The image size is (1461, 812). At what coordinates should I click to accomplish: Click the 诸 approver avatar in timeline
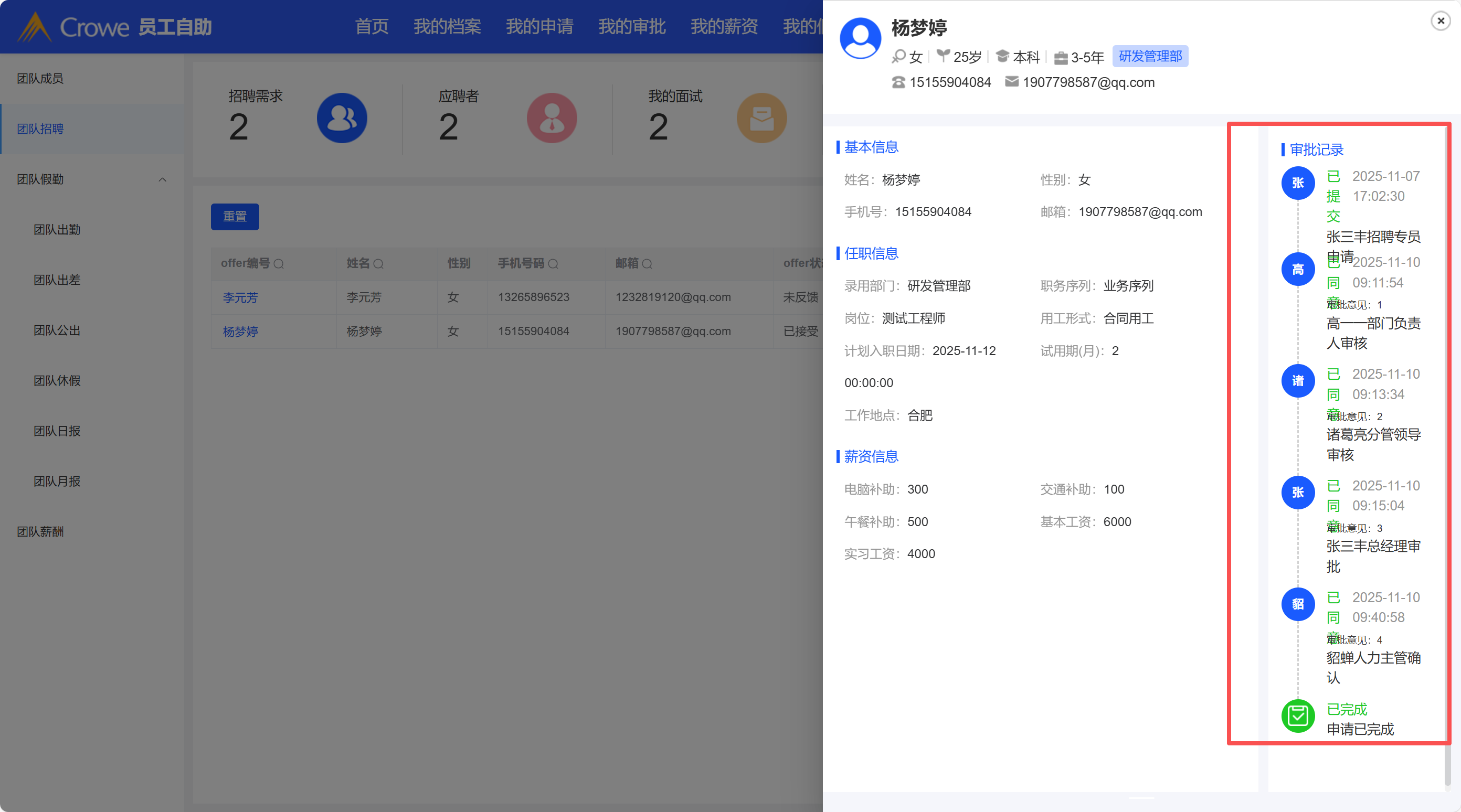click(x=1298, y=381)
